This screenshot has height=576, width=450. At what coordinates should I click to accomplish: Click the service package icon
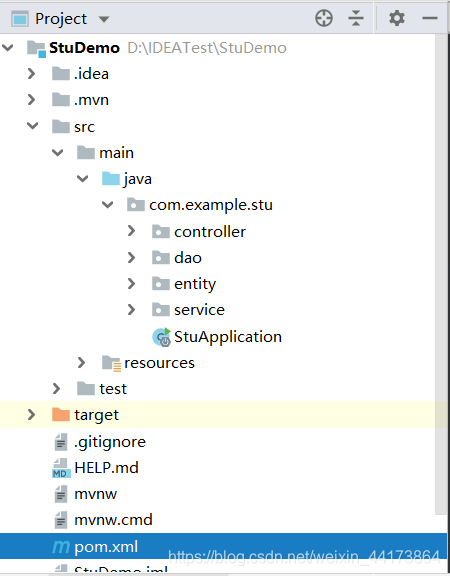(161, 310)
